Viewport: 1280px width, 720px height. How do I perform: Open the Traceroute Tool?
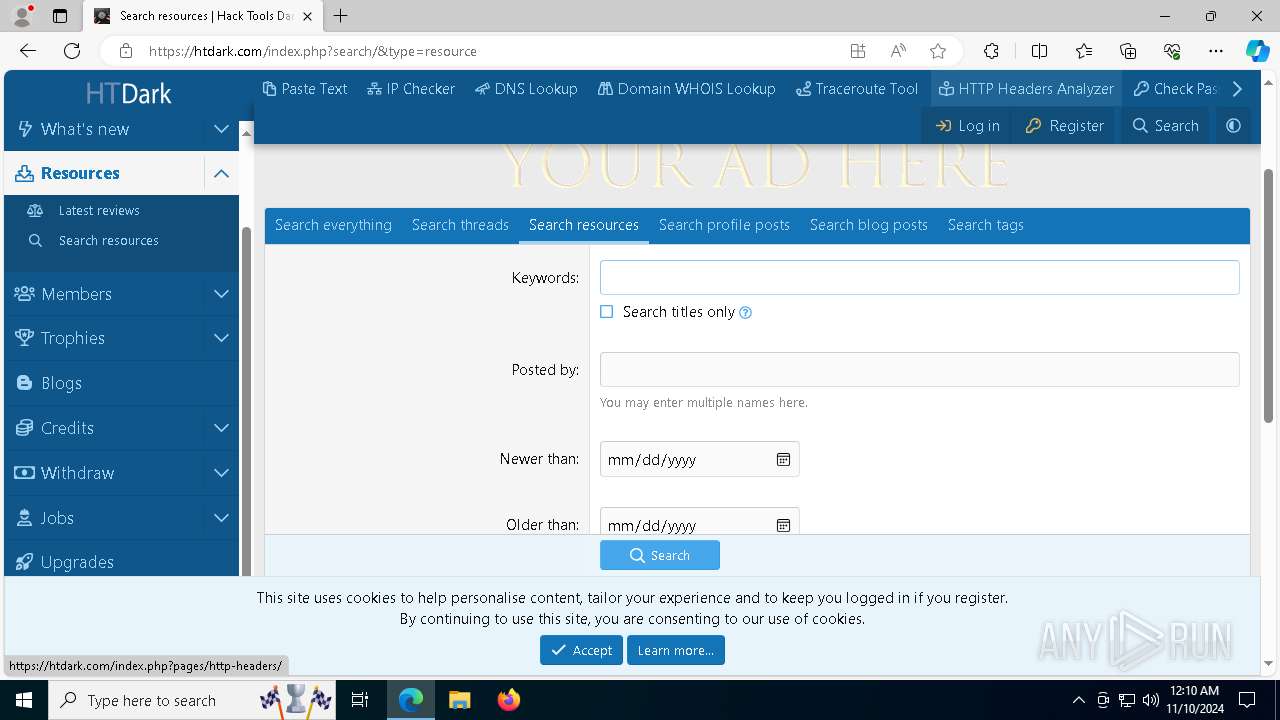pos(857,89)
